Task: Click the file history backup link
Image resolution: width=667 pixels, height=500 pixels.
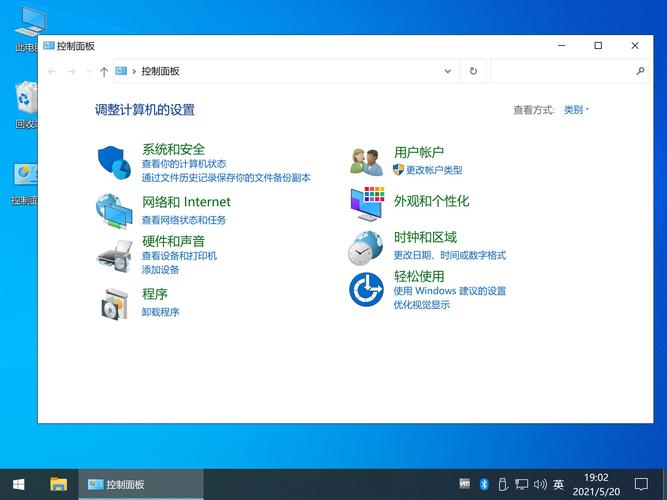Action: click(226, 177)
